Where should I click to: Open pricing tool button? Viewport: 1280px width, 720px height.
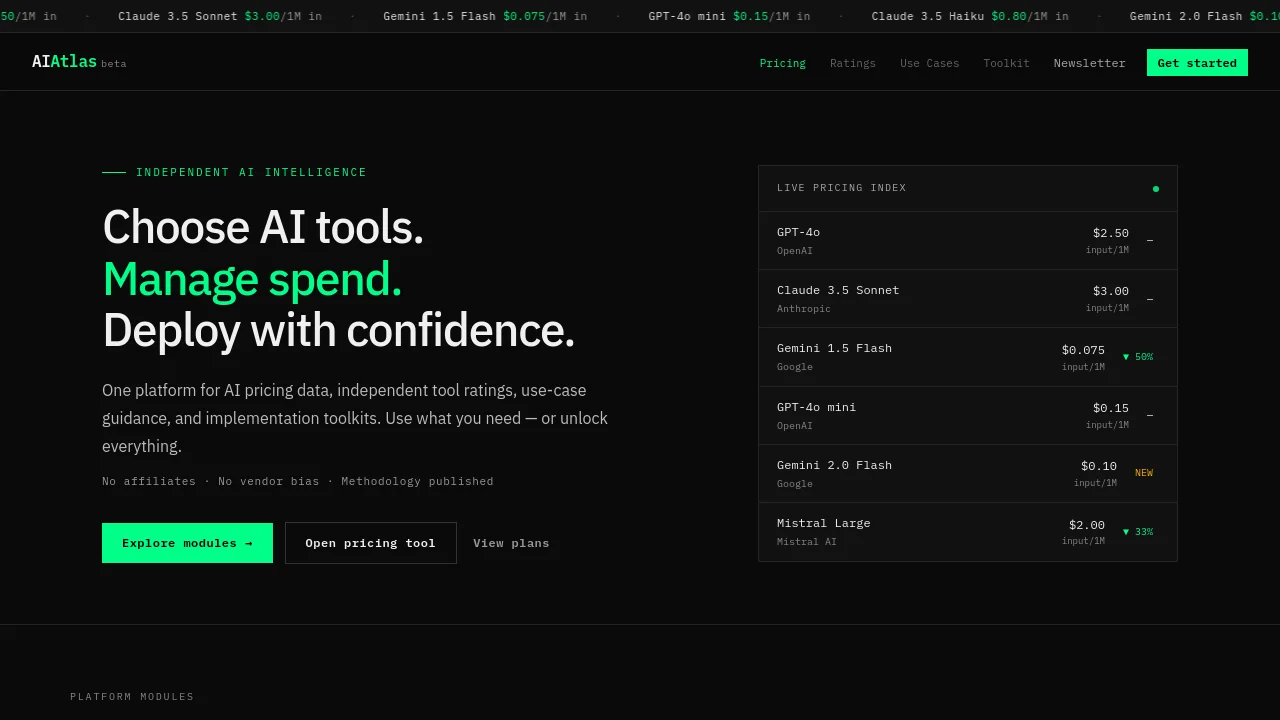click(370, 543)
